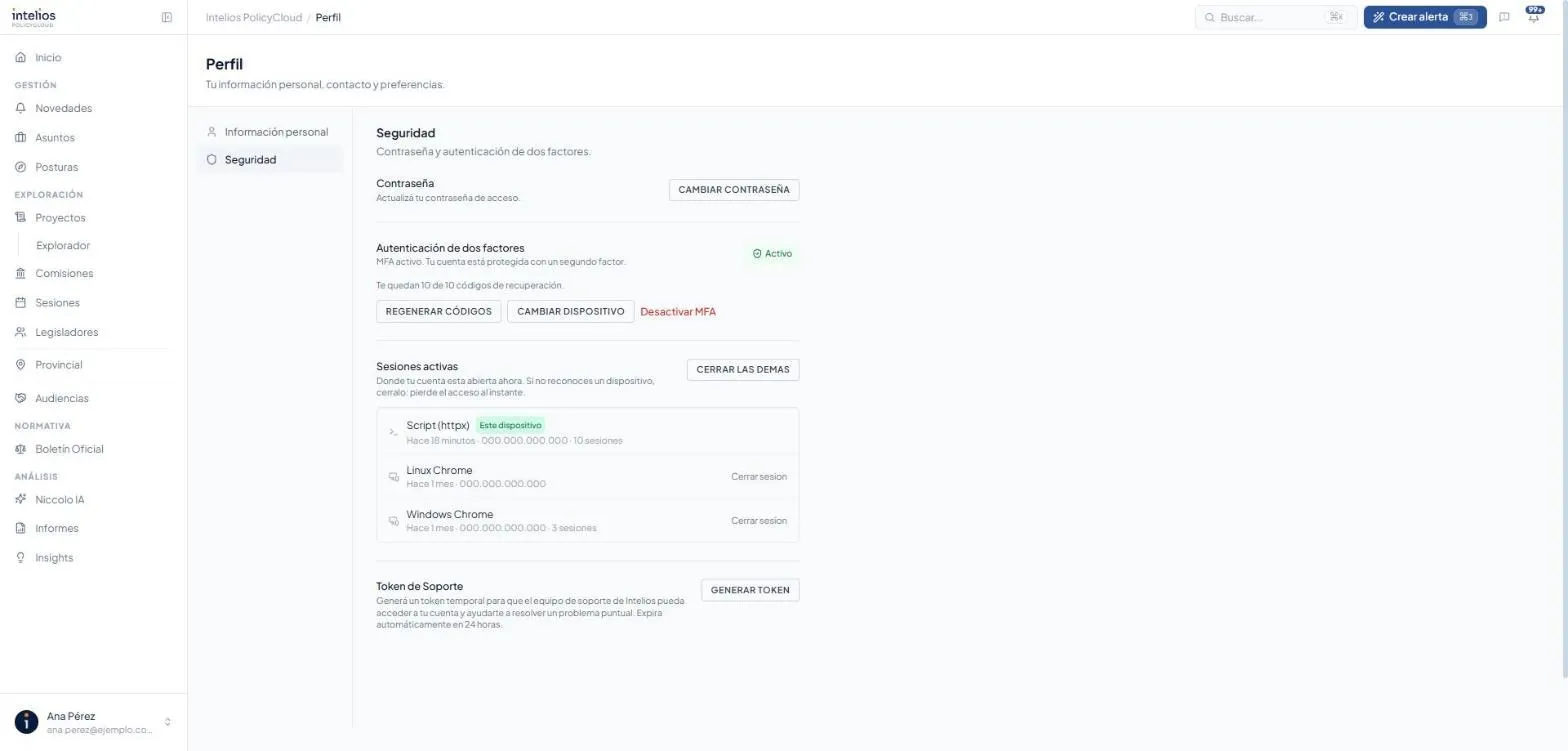The image size is (1568, 751).
Task: Click the Sesiones calendar icon
Action: (21, 303)
